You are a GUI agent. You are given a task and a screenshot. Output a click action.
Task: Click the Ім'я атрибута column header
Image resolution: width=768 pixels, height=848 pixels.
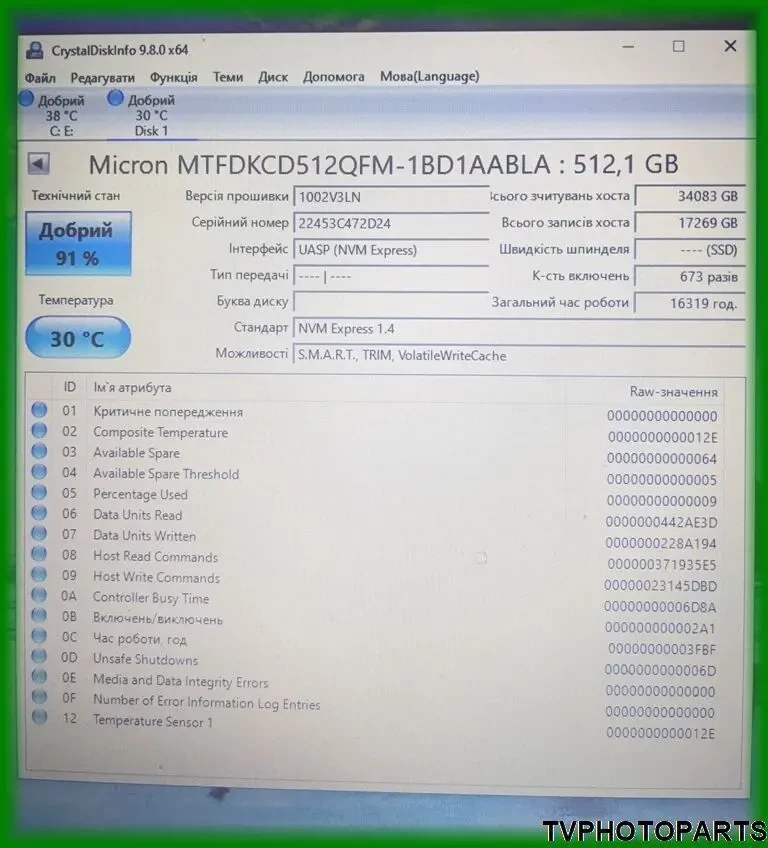point(132,387)
